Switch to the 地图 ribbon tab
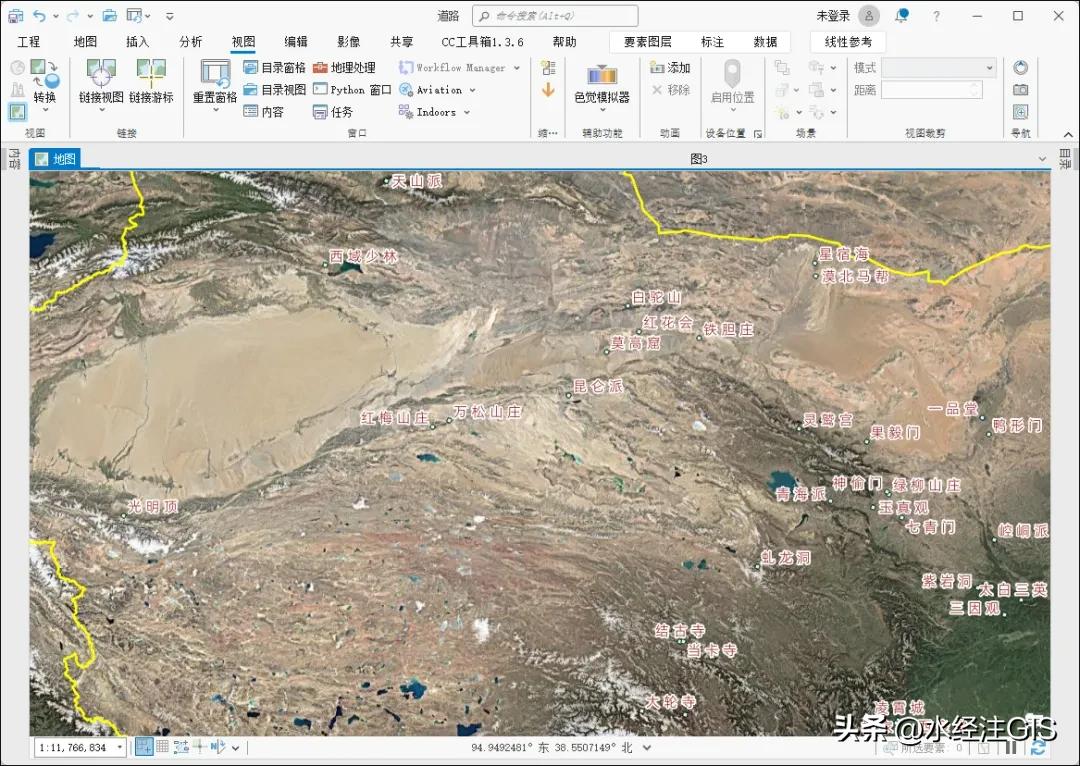The height and width of the screenshot is (766, 1080). click(84, 42)
